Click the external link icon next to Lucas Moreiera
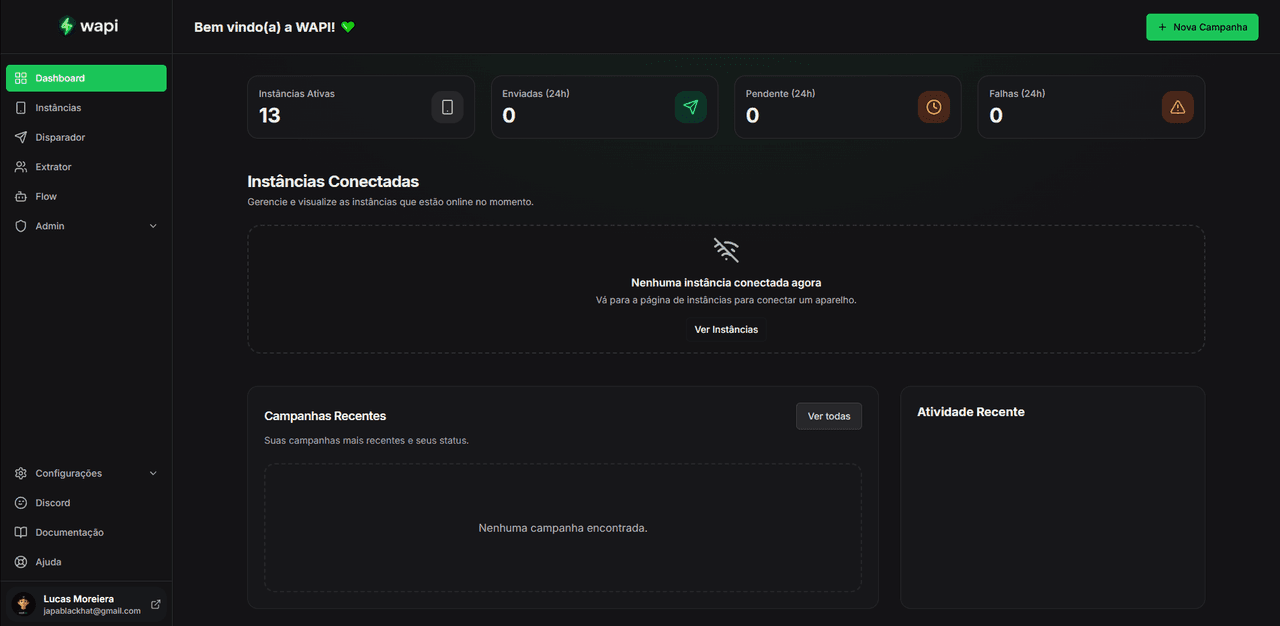This screenshot has width=1280, height=626. [x=155, y=604]
